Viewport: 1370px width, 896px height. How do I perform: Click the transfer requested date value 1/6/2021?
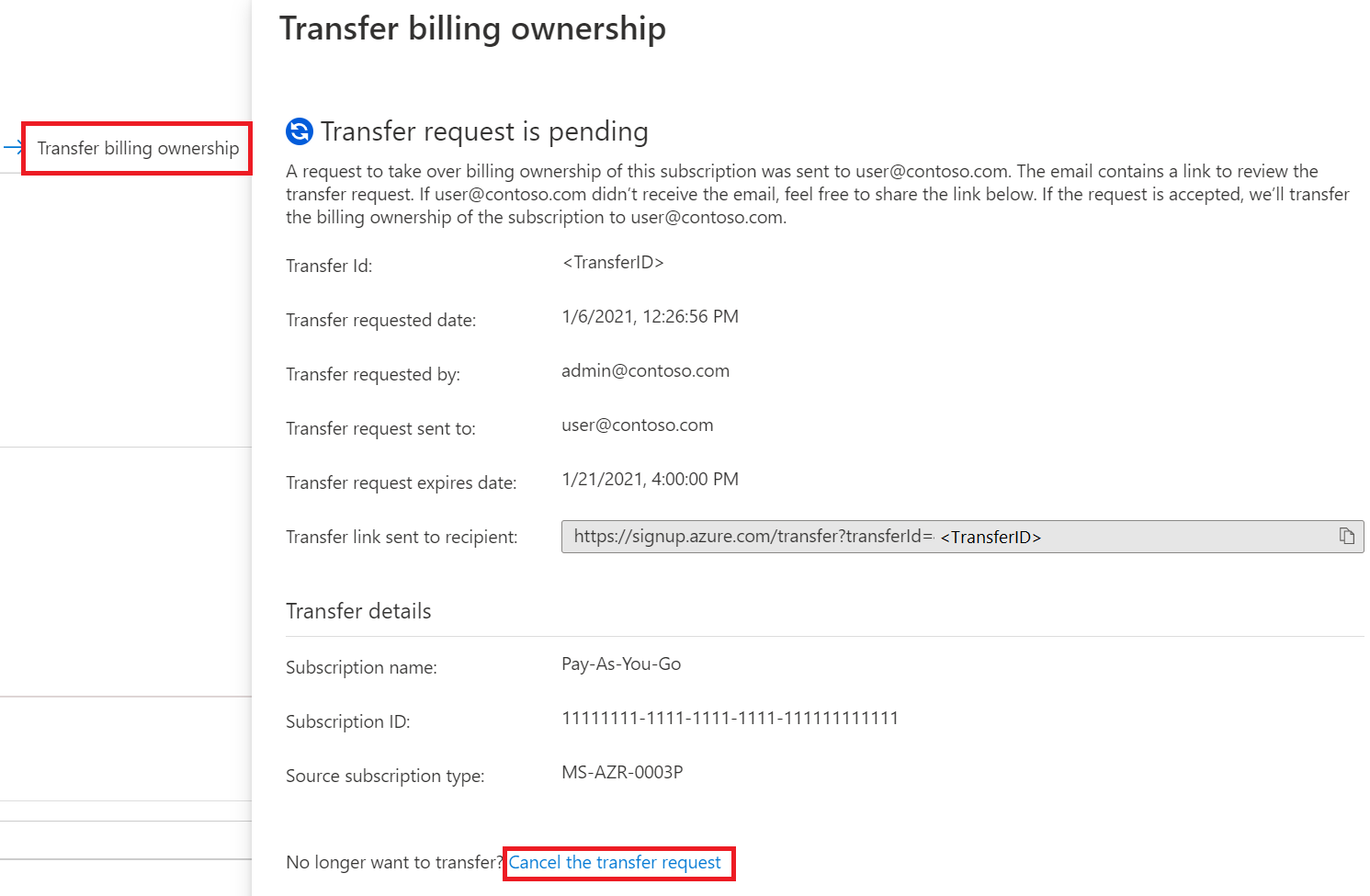click(650, 317)
